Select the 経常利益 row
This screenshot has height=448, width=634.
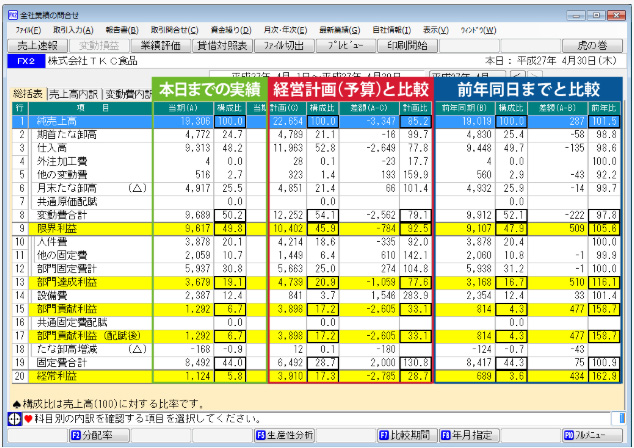coord(317,376)
